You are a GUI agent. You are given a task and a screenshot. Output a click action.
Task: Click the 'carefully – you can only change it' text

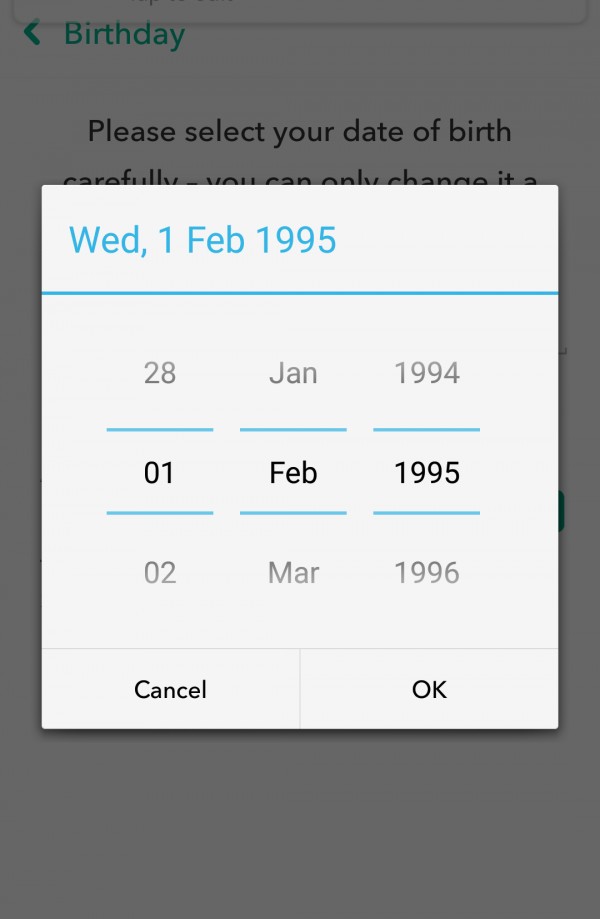point(300,179)
